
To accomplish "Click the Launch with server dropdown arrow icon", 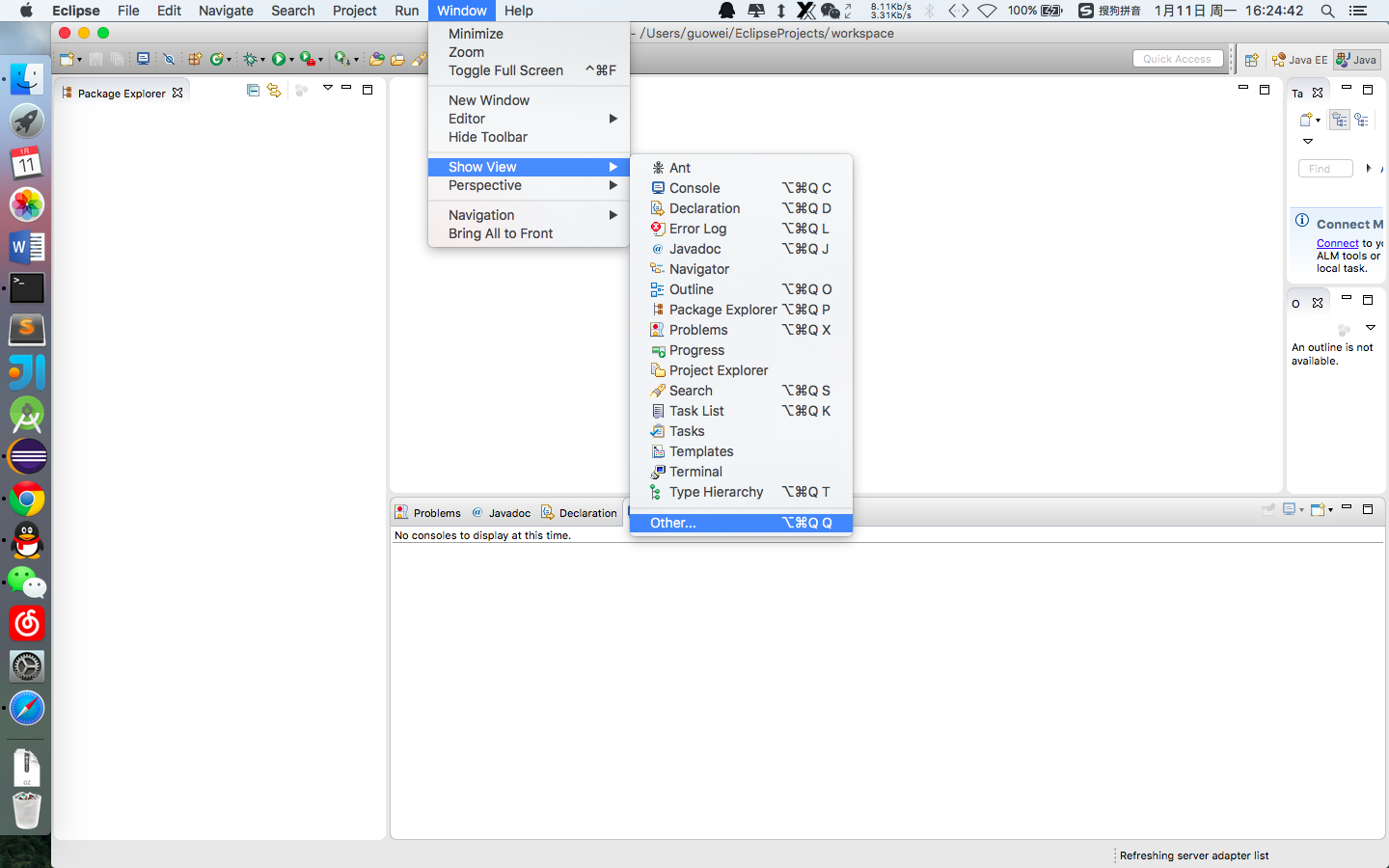I will (x=356, y=60).
